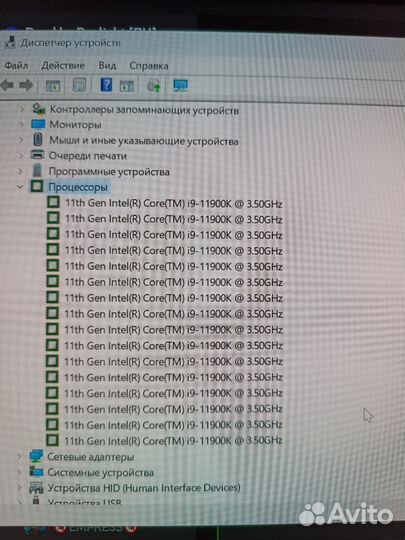Select the Контроллеры запоминающих устройств label
The height and width of the screenshot is (540, 405).
pos(144,110)
